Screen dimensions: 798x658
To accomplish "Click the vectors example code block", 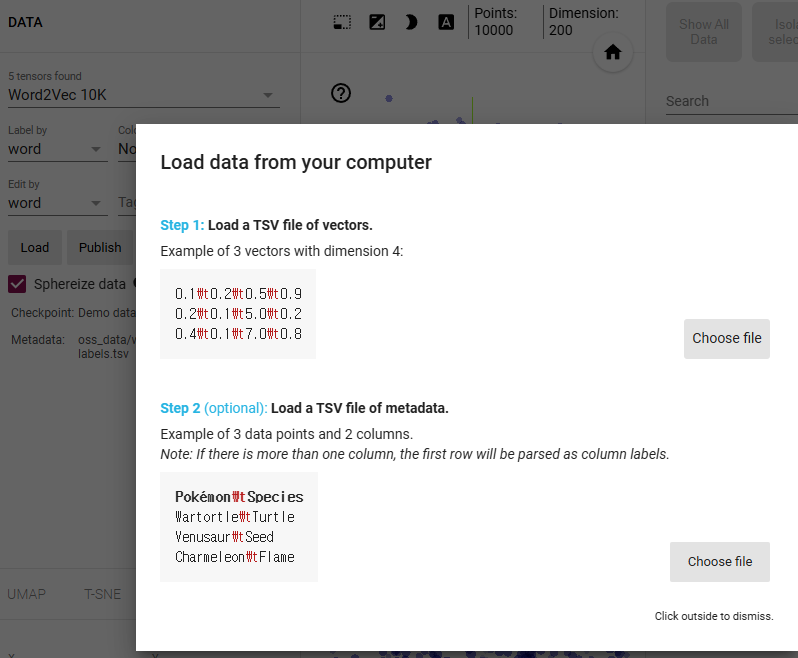I will tap(238, 314).
